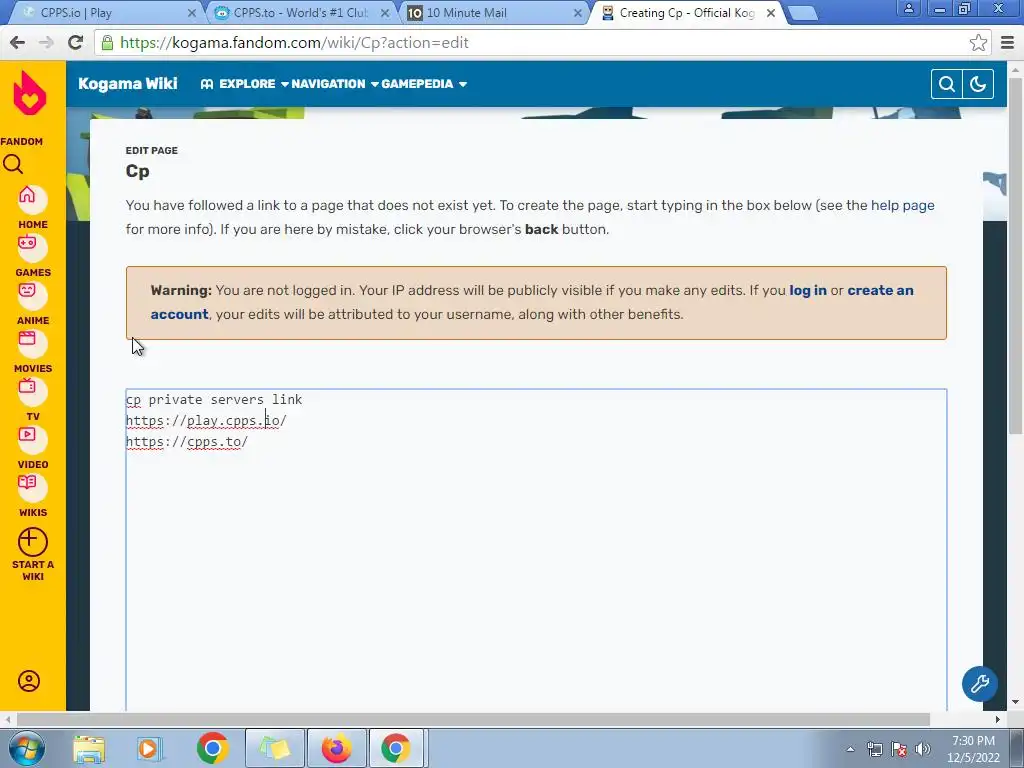Screen dimensions: 1024x768
Task: Show hidden tray icons arrow
Action: [850, 749]
